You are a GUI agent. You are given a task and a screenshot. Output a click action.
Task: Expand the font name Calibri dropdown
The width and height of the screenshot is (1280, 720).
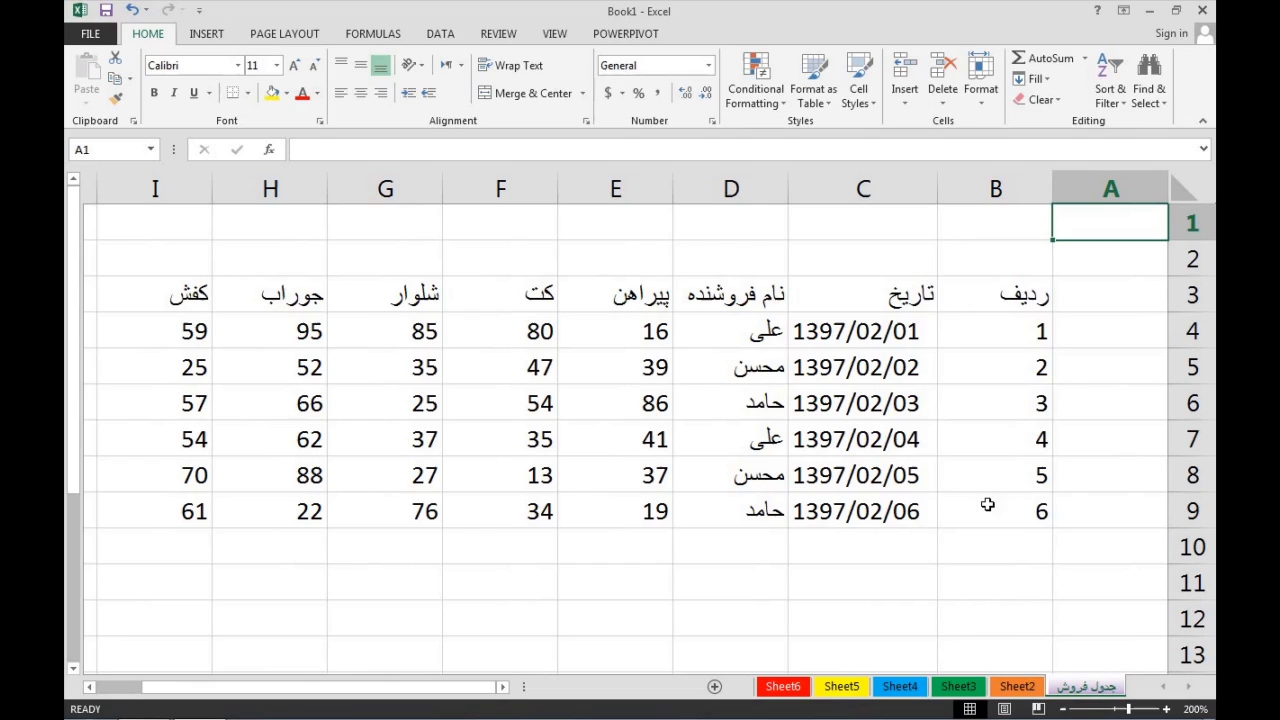238,65
